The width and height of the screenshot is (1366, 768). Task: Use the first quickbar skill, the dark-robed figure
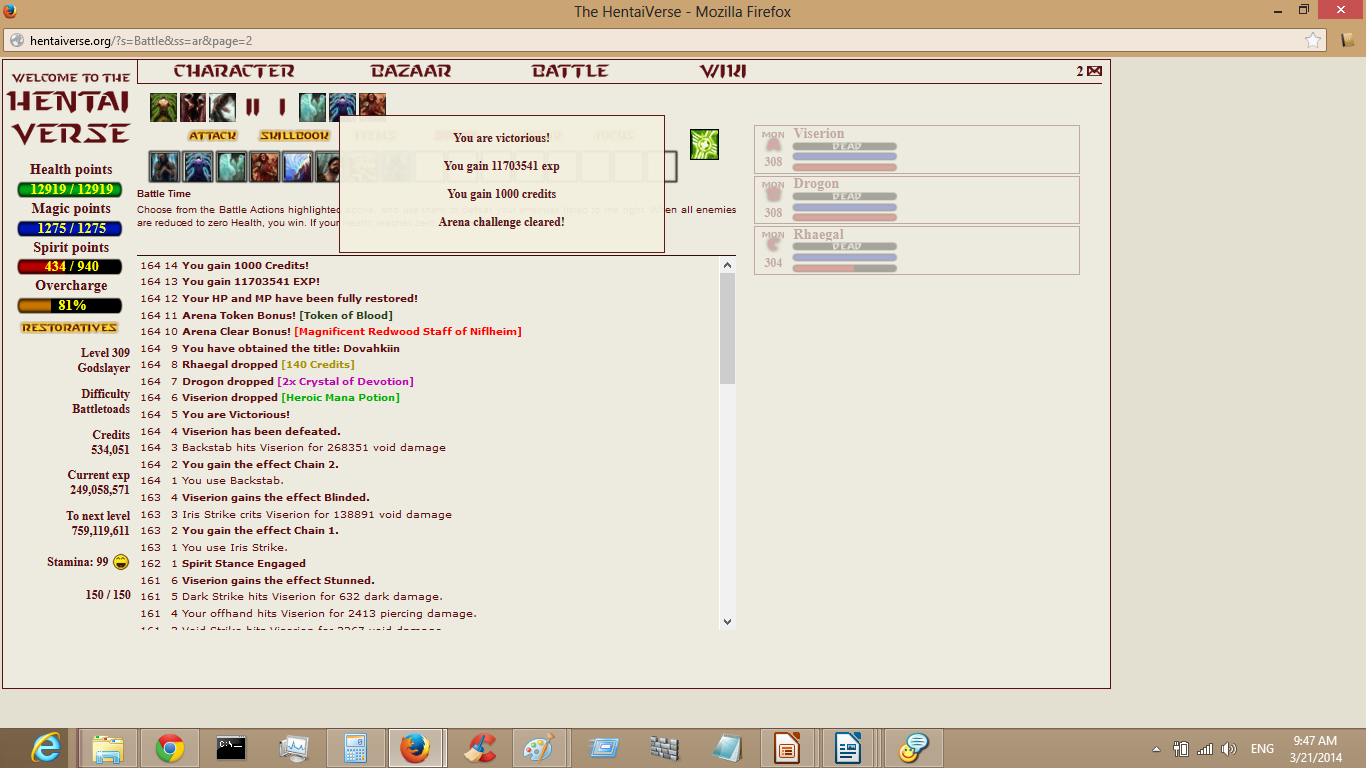[x=164, y=167]
